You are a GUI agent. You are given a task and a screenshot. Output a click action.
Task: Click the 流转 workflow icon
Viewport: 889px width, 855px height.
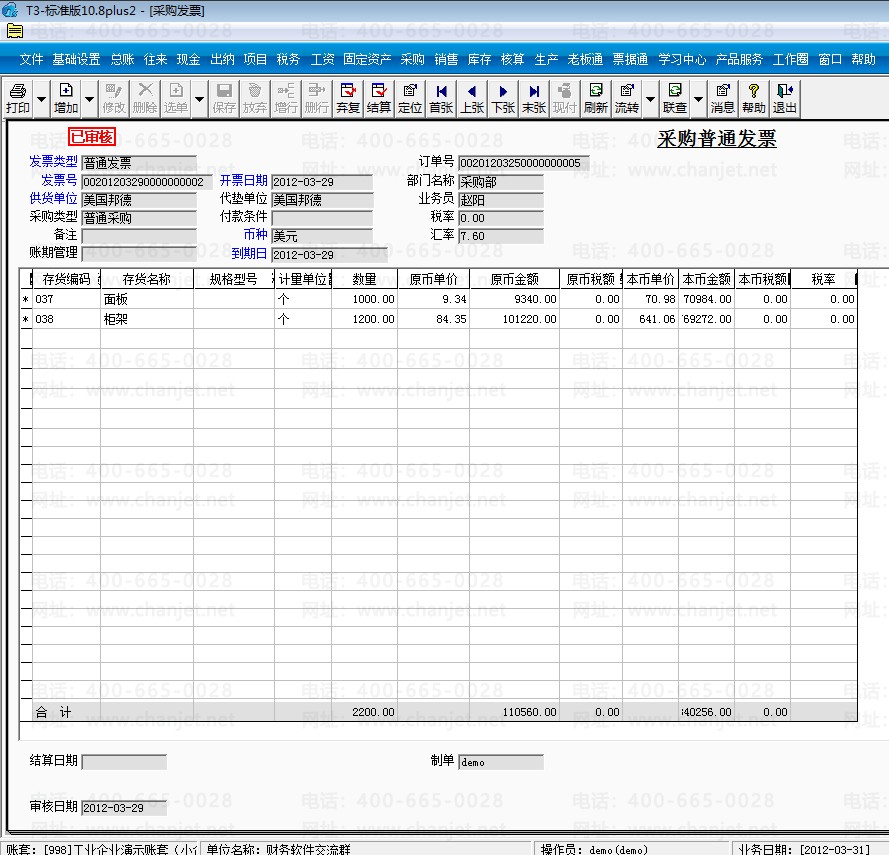pyautogui.click(x=626, y=99)
